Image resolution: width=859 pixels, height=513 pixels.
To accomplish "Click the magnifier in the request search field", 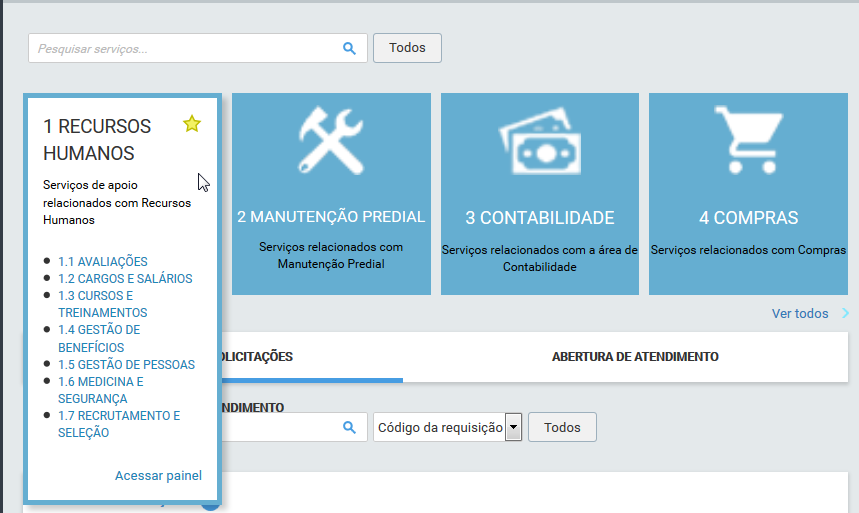I will click(x=349, y=427).
